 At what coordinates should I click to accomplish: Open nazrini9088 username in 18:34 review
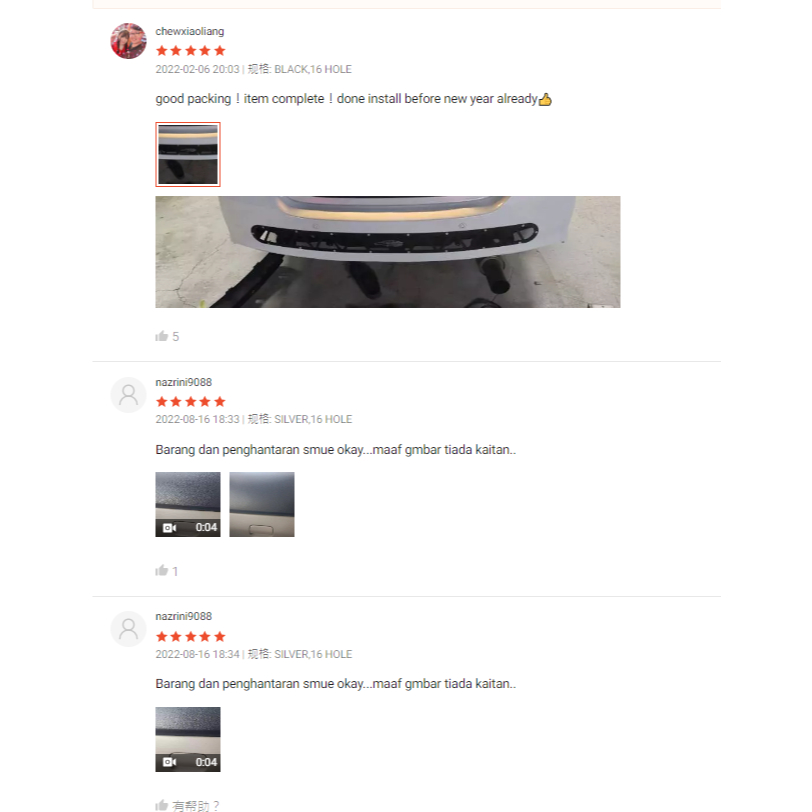pyautogui.click(x=184, y=616)
